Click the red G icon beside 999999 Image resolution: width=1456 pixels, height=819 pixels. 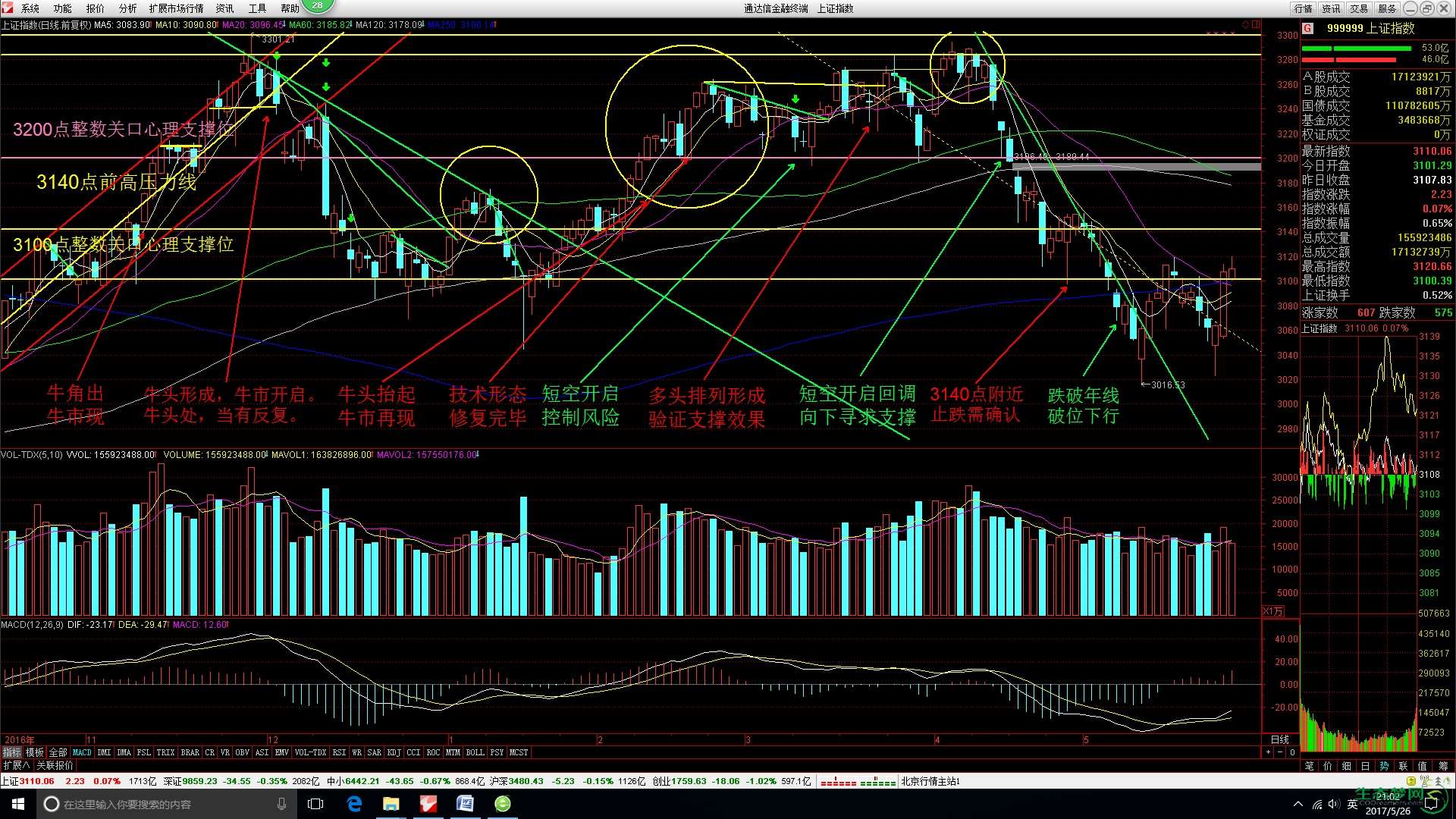point(1307,28)
